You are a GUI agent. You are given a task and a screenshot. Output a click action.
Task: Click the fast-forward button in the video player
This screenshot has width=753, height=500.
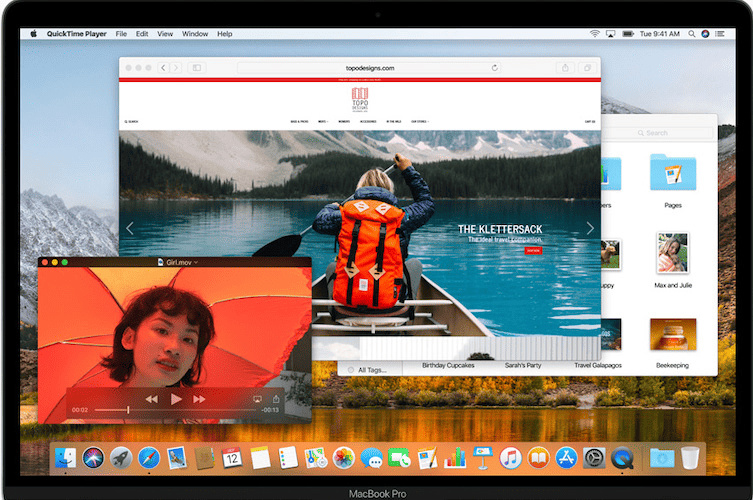click(201, 398)
